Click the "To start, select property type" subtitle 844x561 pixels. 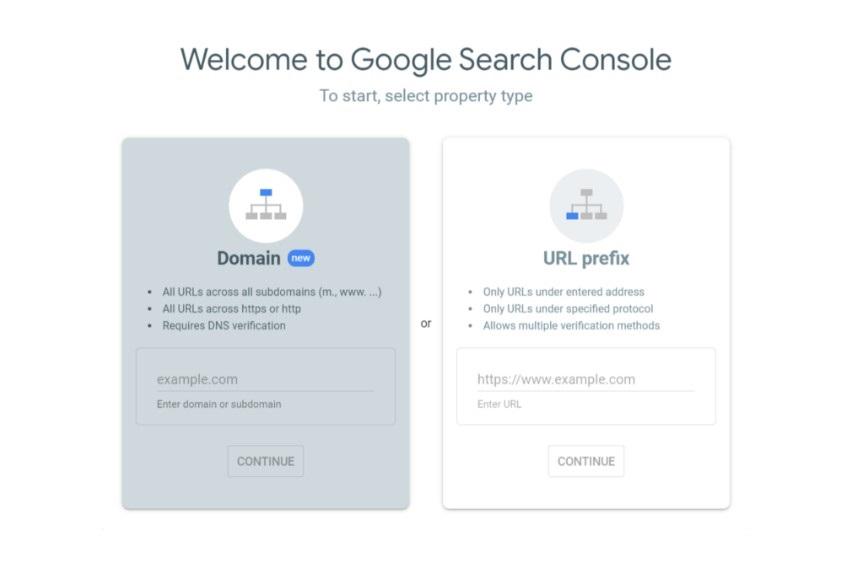point(426,96)
